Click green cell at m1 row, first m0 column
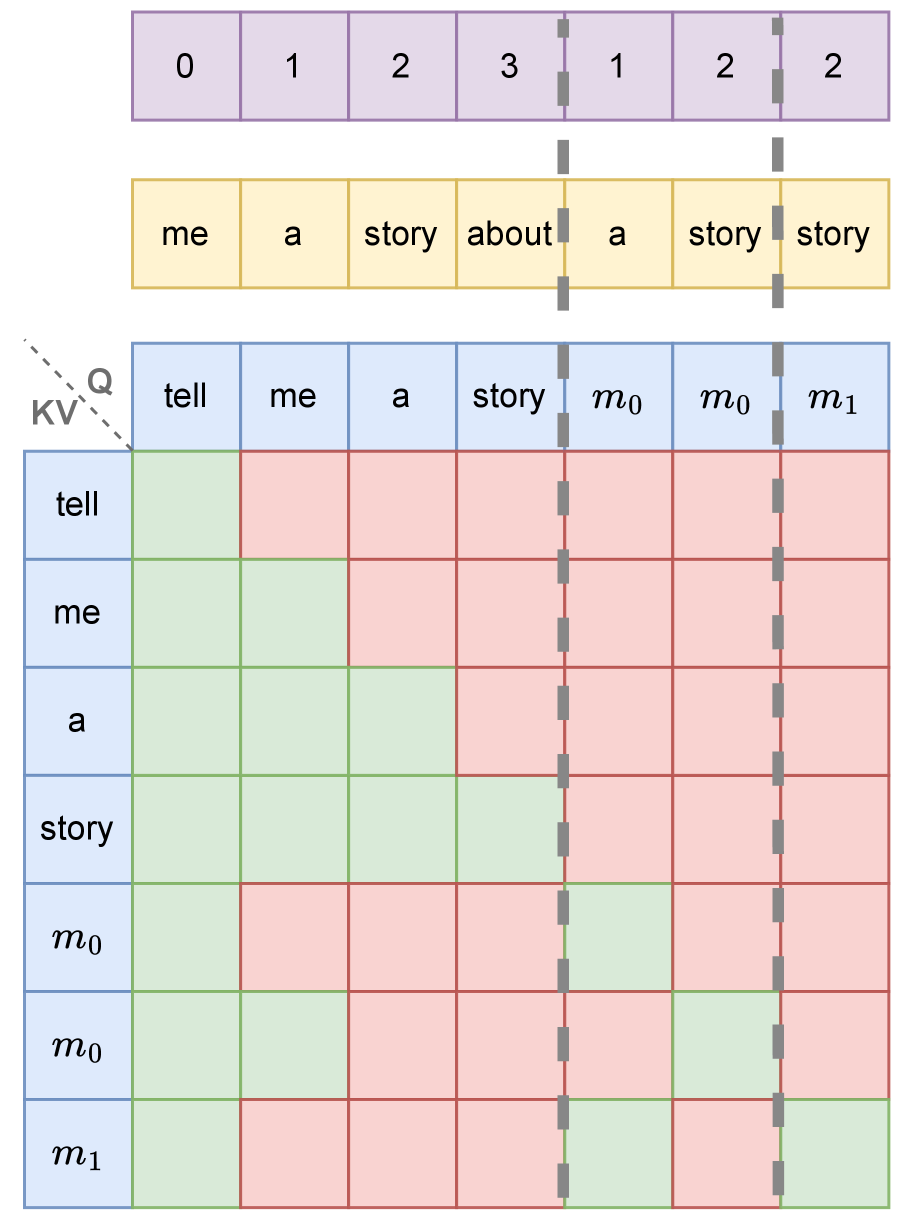 click(618, 1153)
